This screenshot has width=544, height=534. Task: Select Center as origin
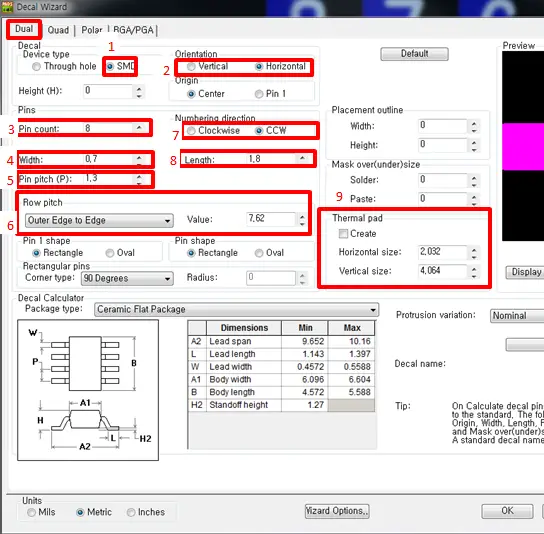[206, 94]
